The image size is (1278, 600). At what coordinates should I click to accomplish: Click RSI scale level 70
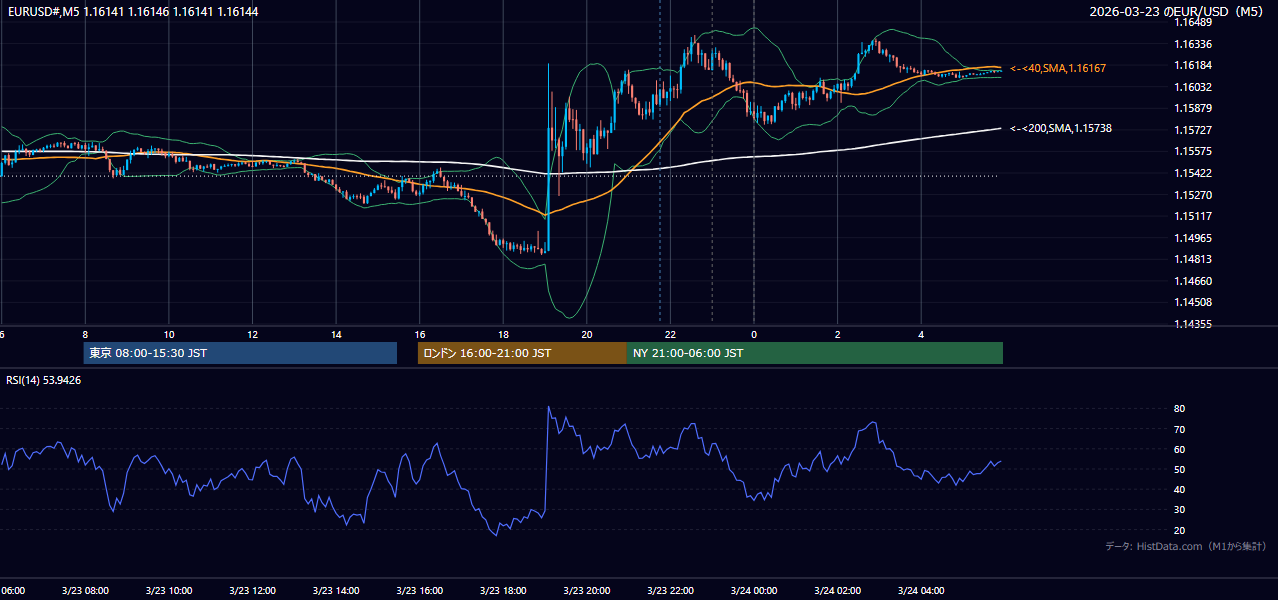point(1179,429)
